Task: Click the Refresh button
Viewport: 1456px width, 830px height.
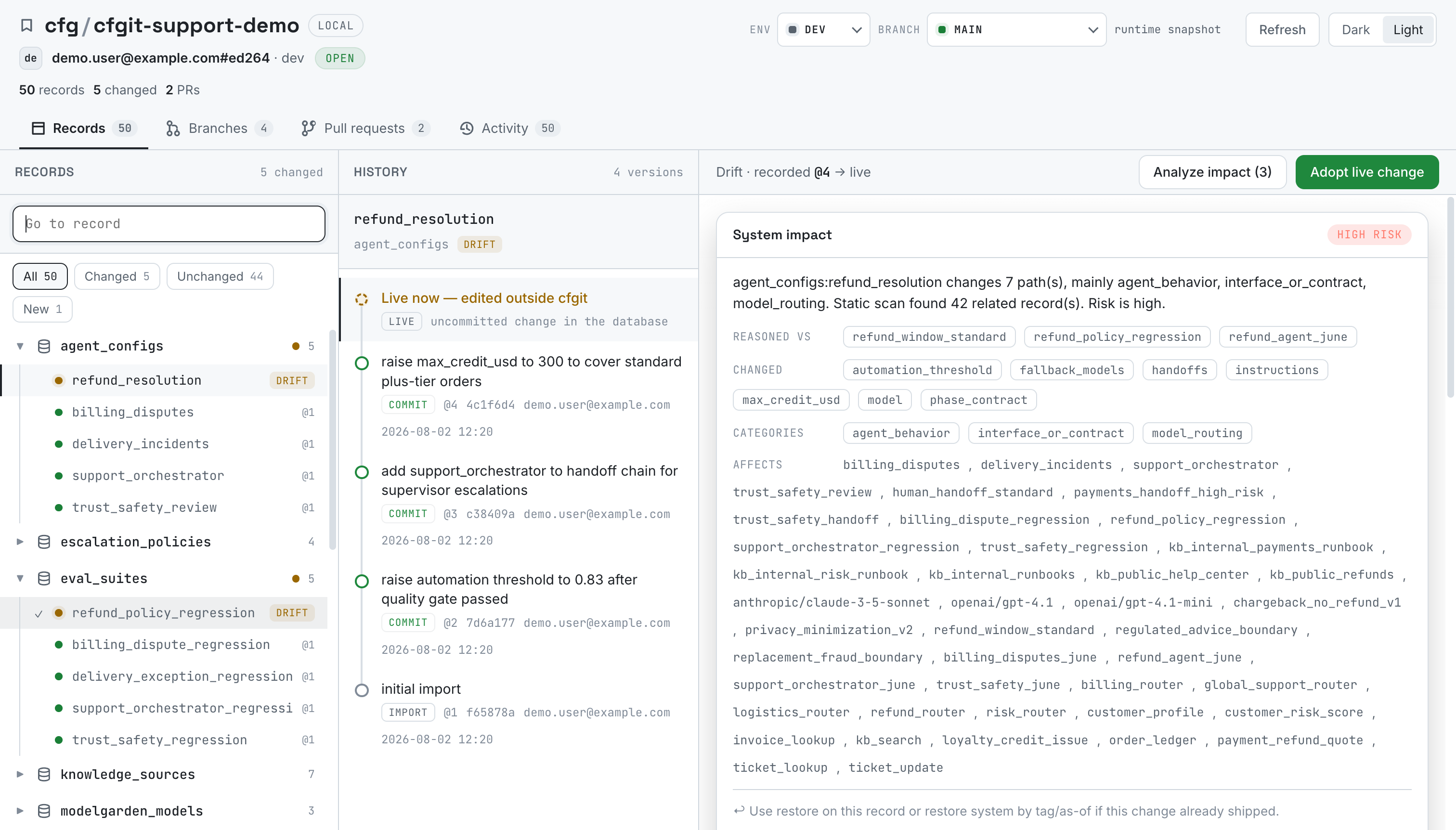Action: 1282,30
